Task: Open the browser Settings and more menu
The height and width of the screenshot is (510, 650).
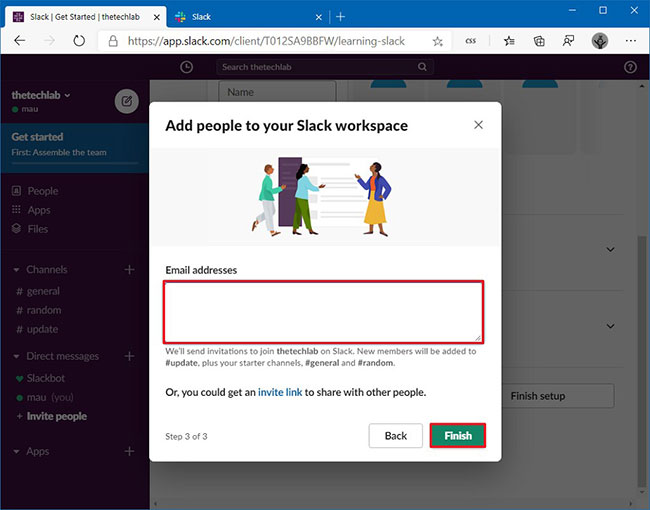Action: click(x=631, y=41)
